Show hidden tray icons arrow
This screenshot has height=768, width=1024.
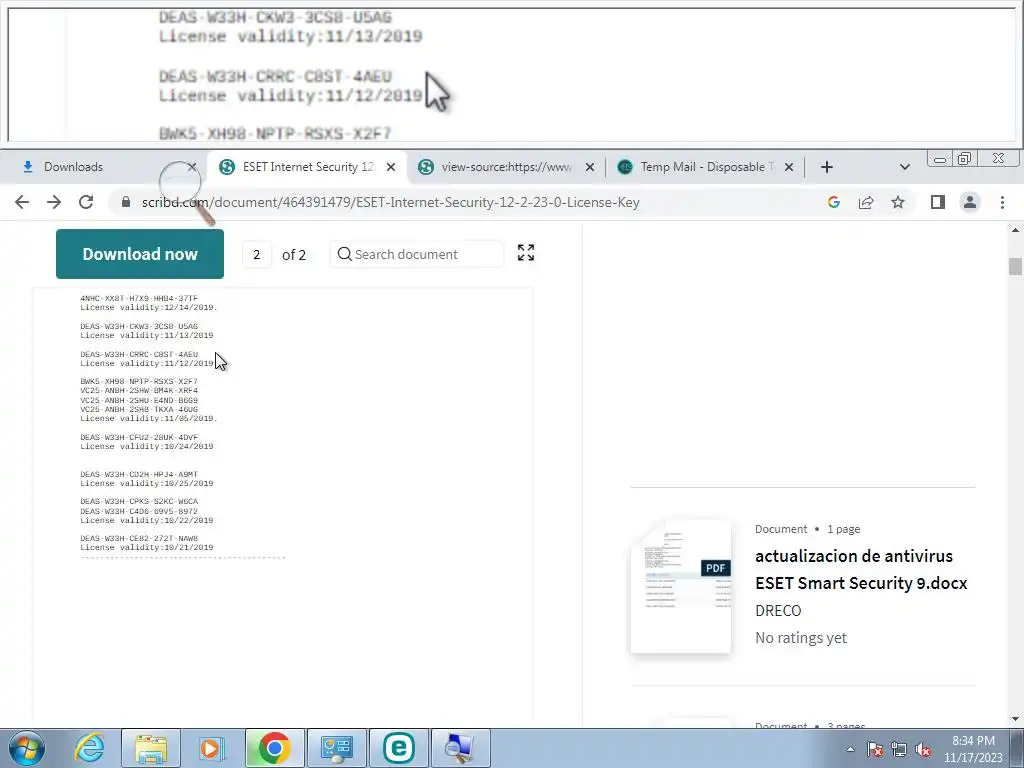[x=850, y=749]
